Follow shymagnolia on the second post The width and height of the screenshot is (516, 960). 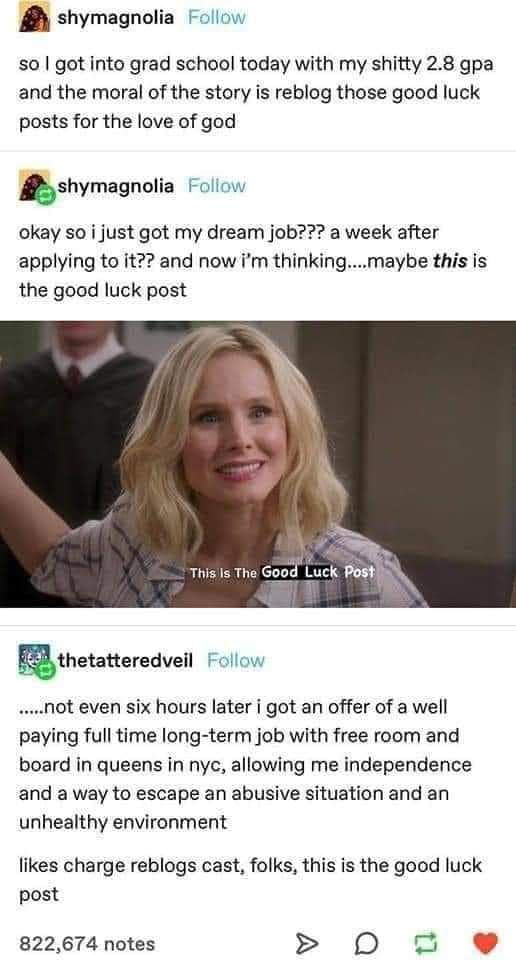tap(217, 186)
